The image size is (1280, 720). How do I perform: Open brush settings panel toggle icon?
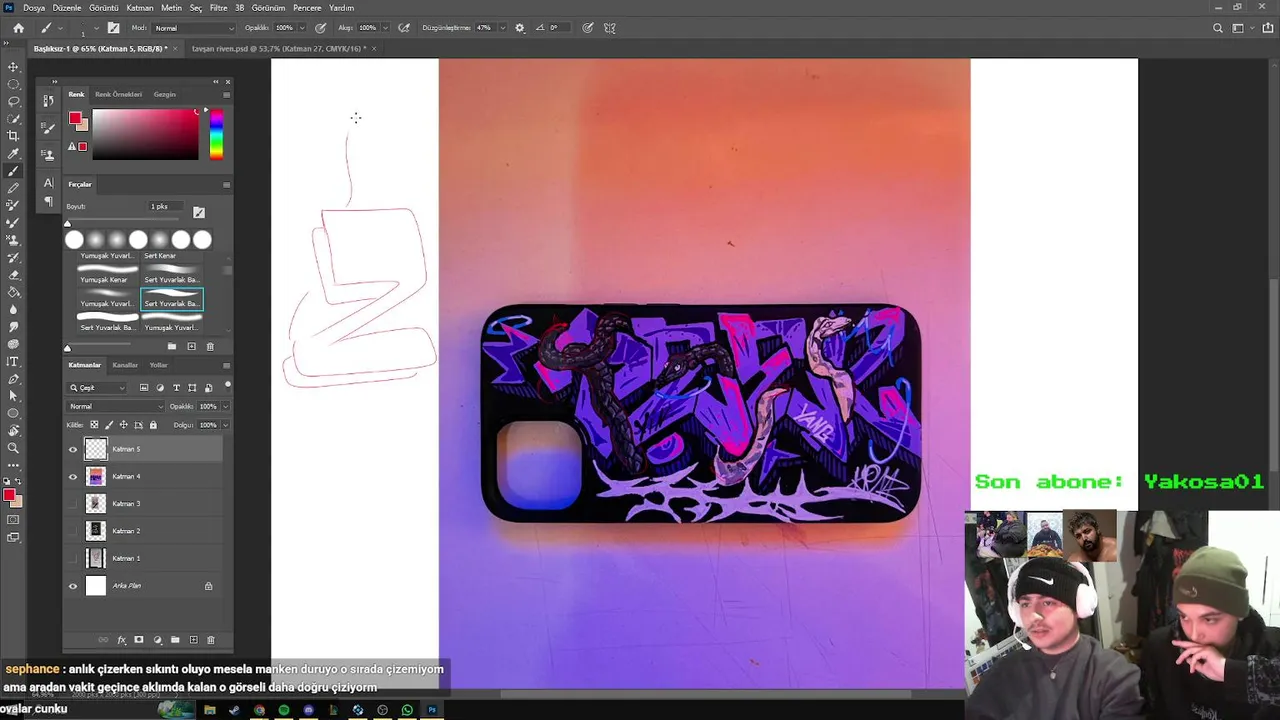113,28
